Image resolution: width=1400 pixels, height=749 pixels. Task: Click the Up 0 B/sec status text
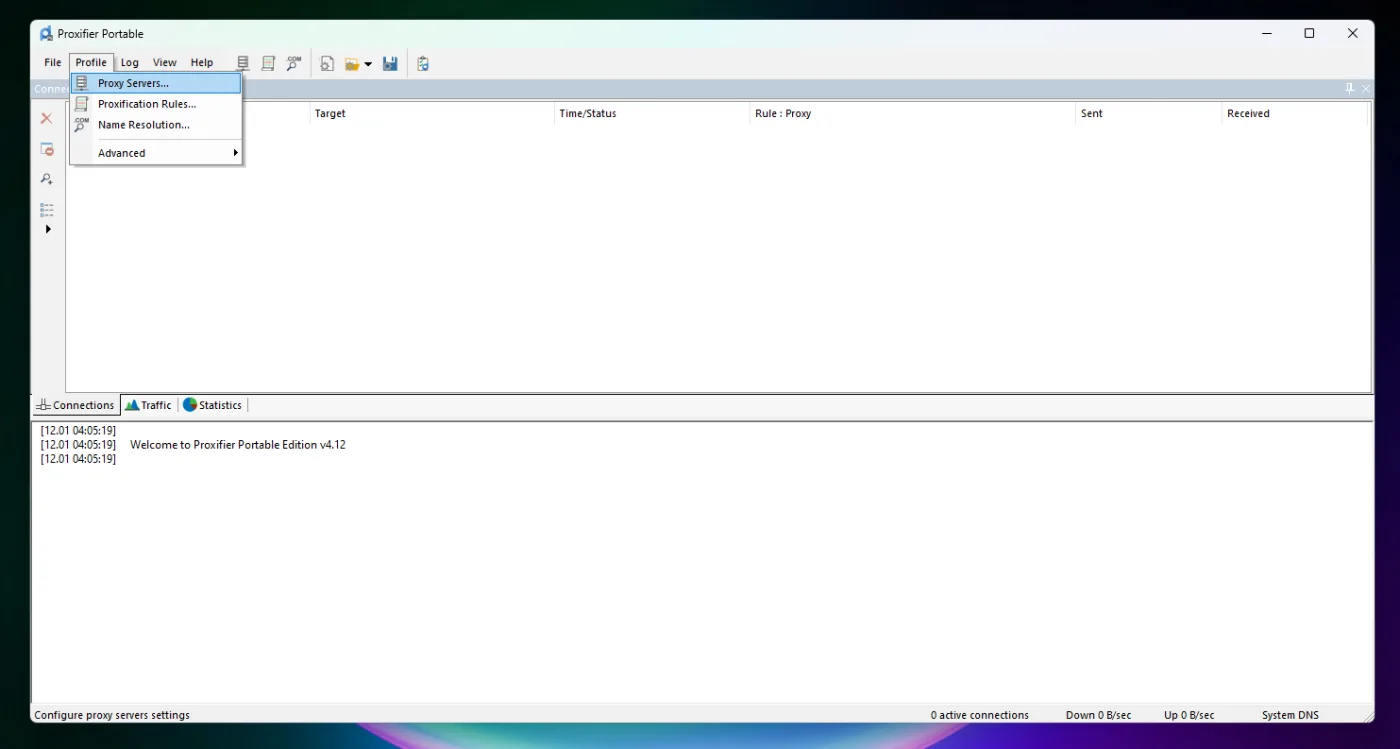1189,715
